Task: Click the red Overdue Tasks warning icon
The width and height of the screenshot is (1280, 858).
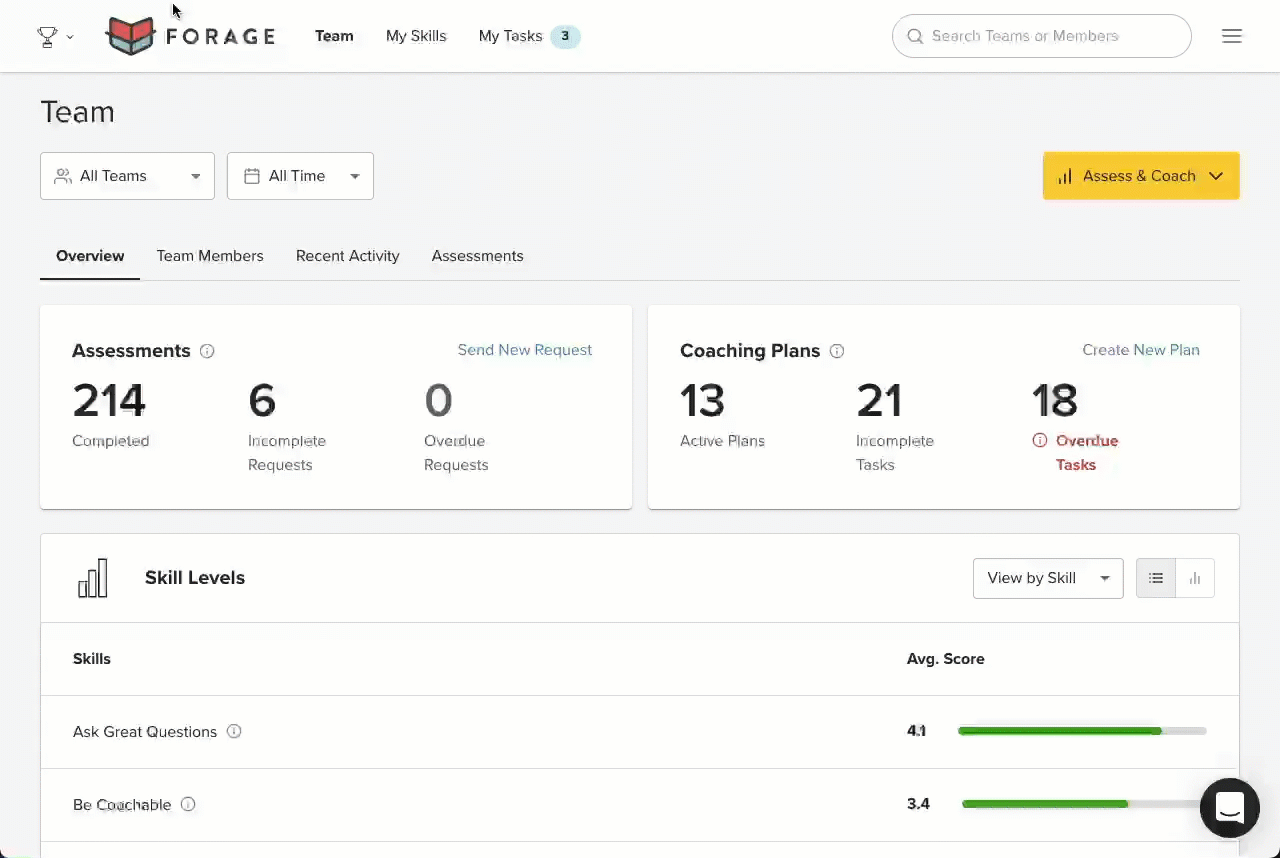Action: [1040, 440]
